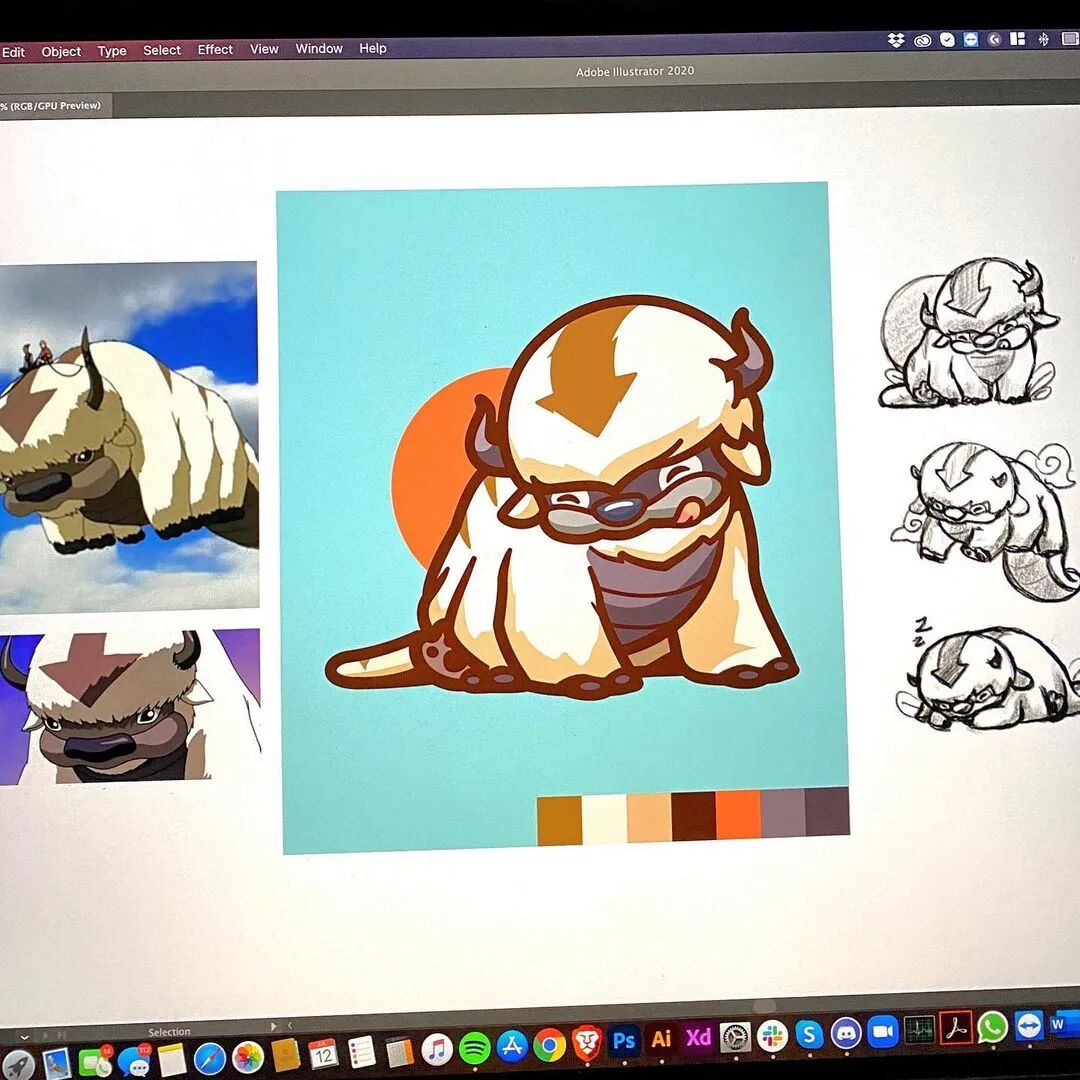This screenshot has height=1080, width=1080.
Task: Launch Brave browser from the dock
Action: click(x=587, y=1042)
